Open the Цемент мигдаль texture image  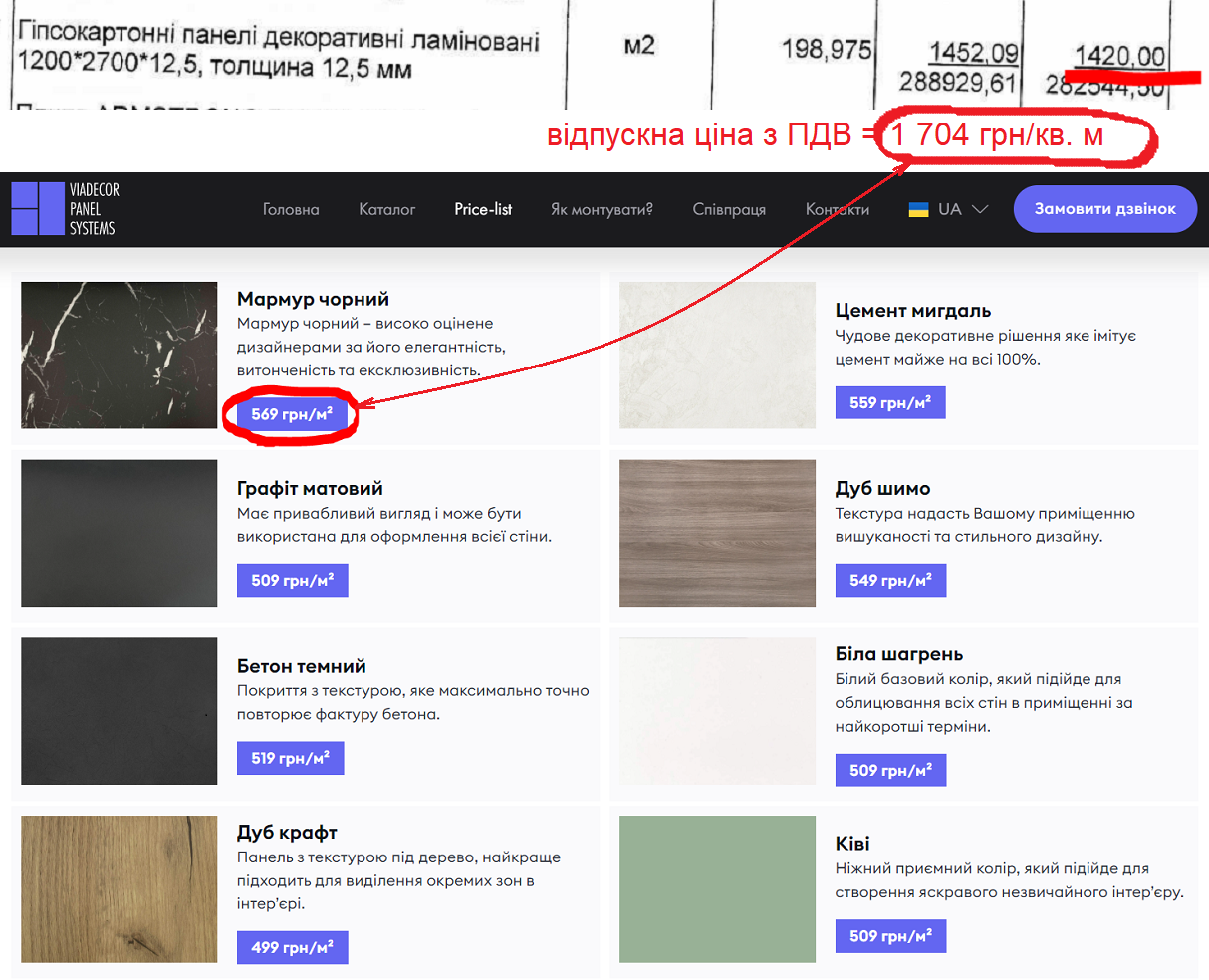[717, 356]
